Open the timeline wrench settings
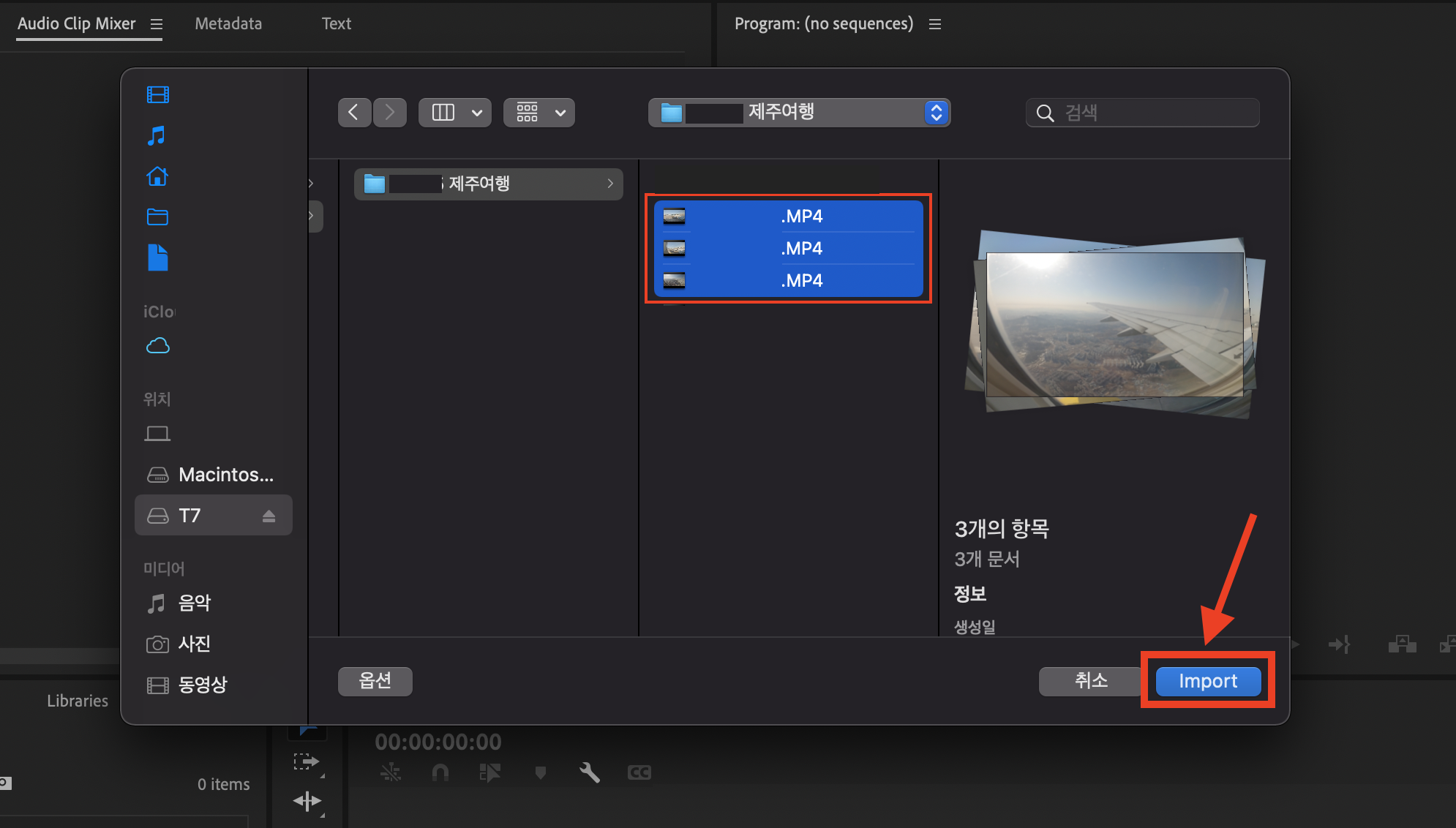1456x828 pixels. coord(589,772)
